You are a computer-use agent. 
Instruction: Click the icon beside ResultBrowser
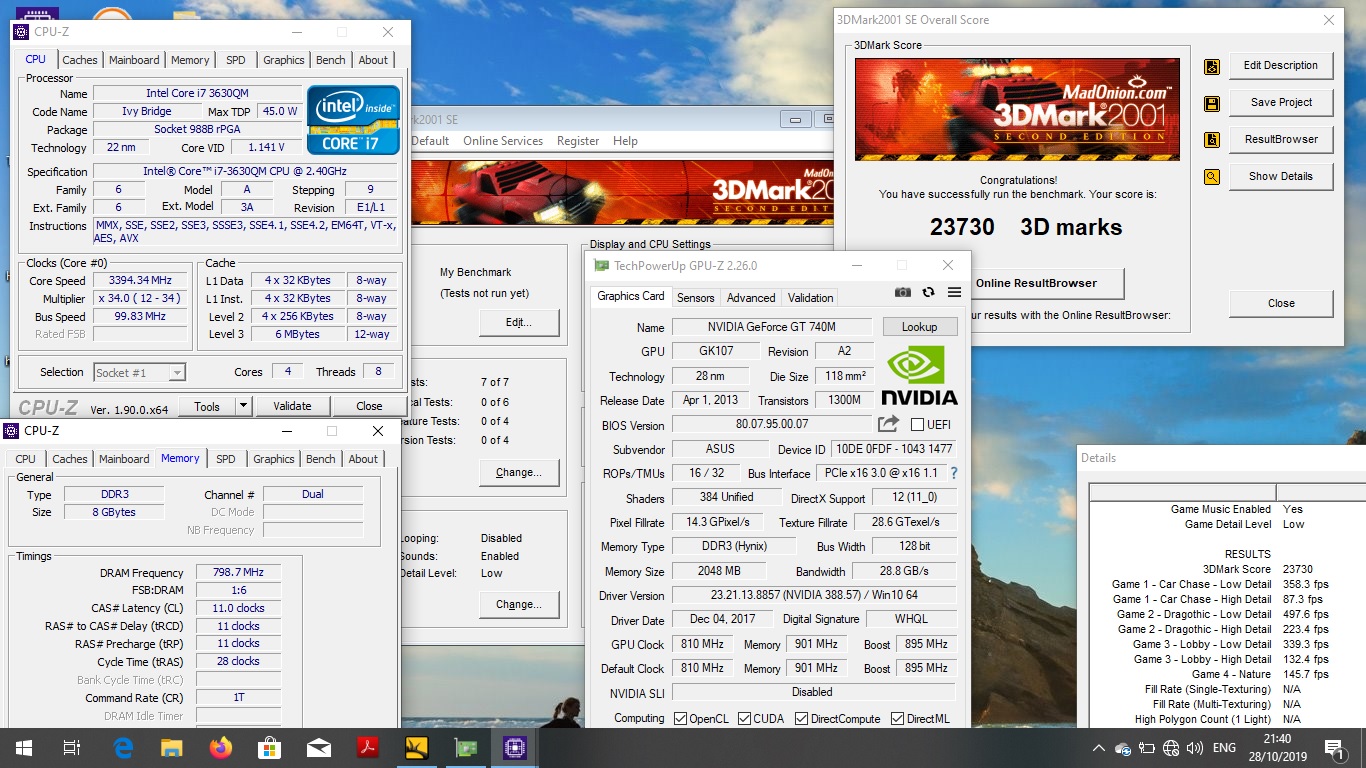[x=1212, y=141]
